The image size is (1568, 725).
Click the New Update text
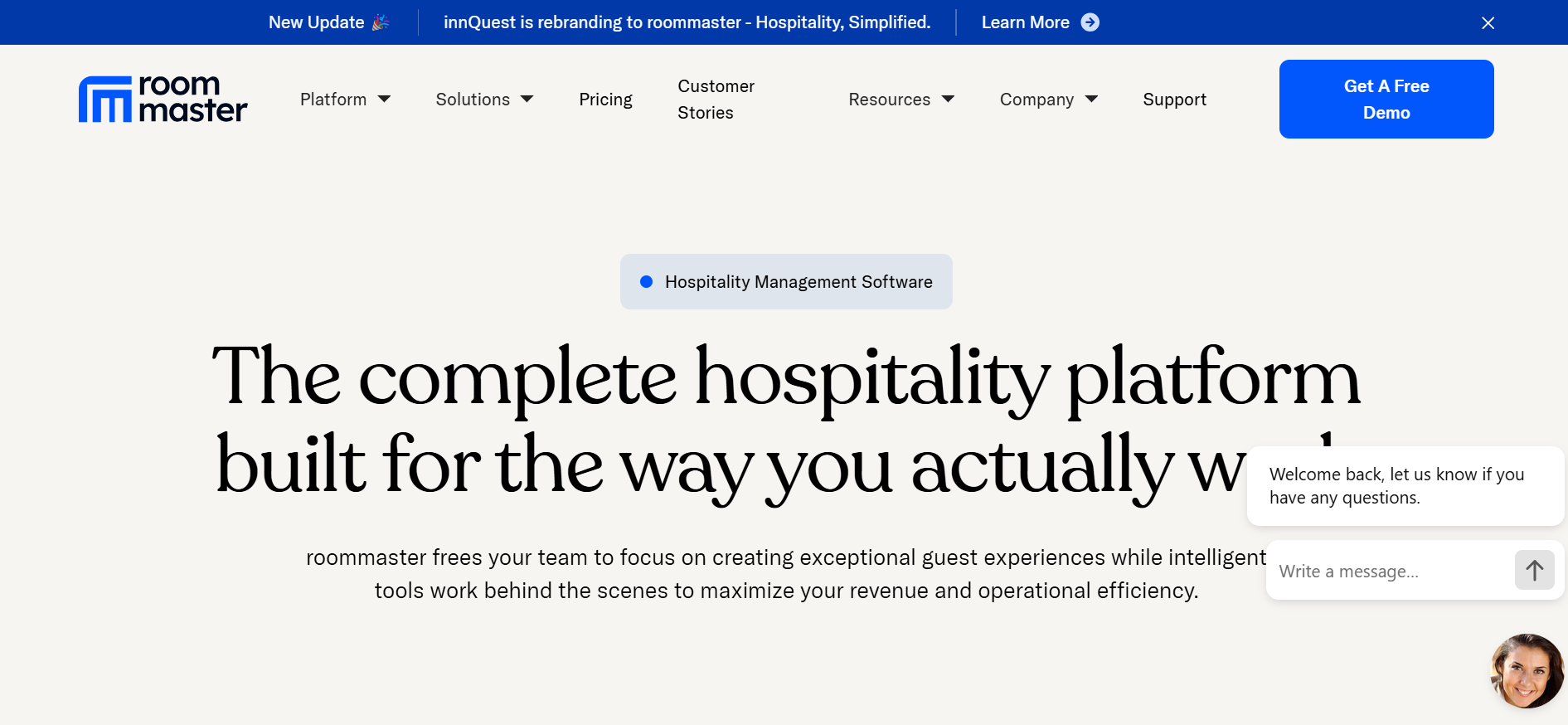[316, 22]
